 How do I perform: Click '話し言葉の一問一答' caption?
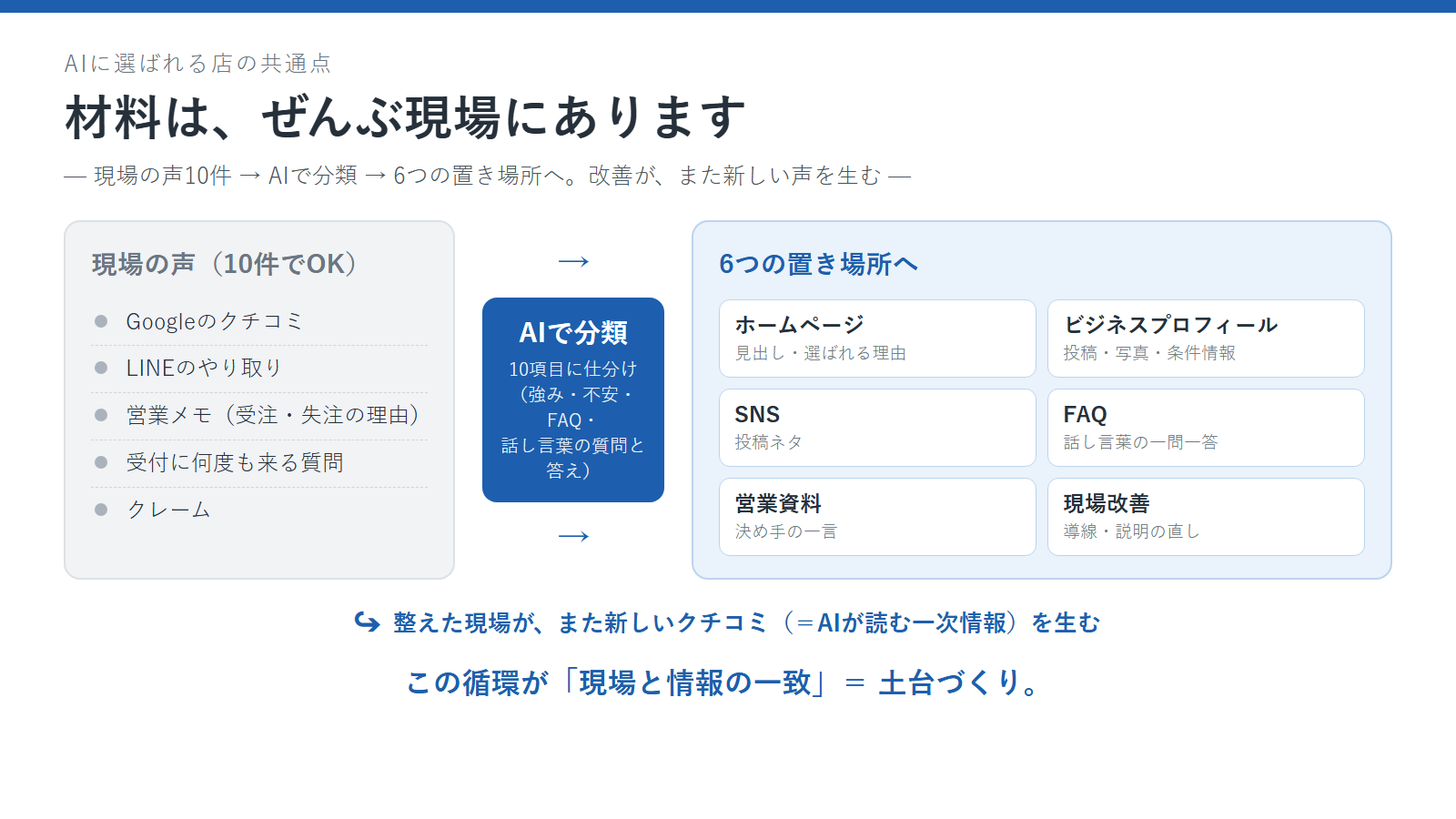(1140, 442)
